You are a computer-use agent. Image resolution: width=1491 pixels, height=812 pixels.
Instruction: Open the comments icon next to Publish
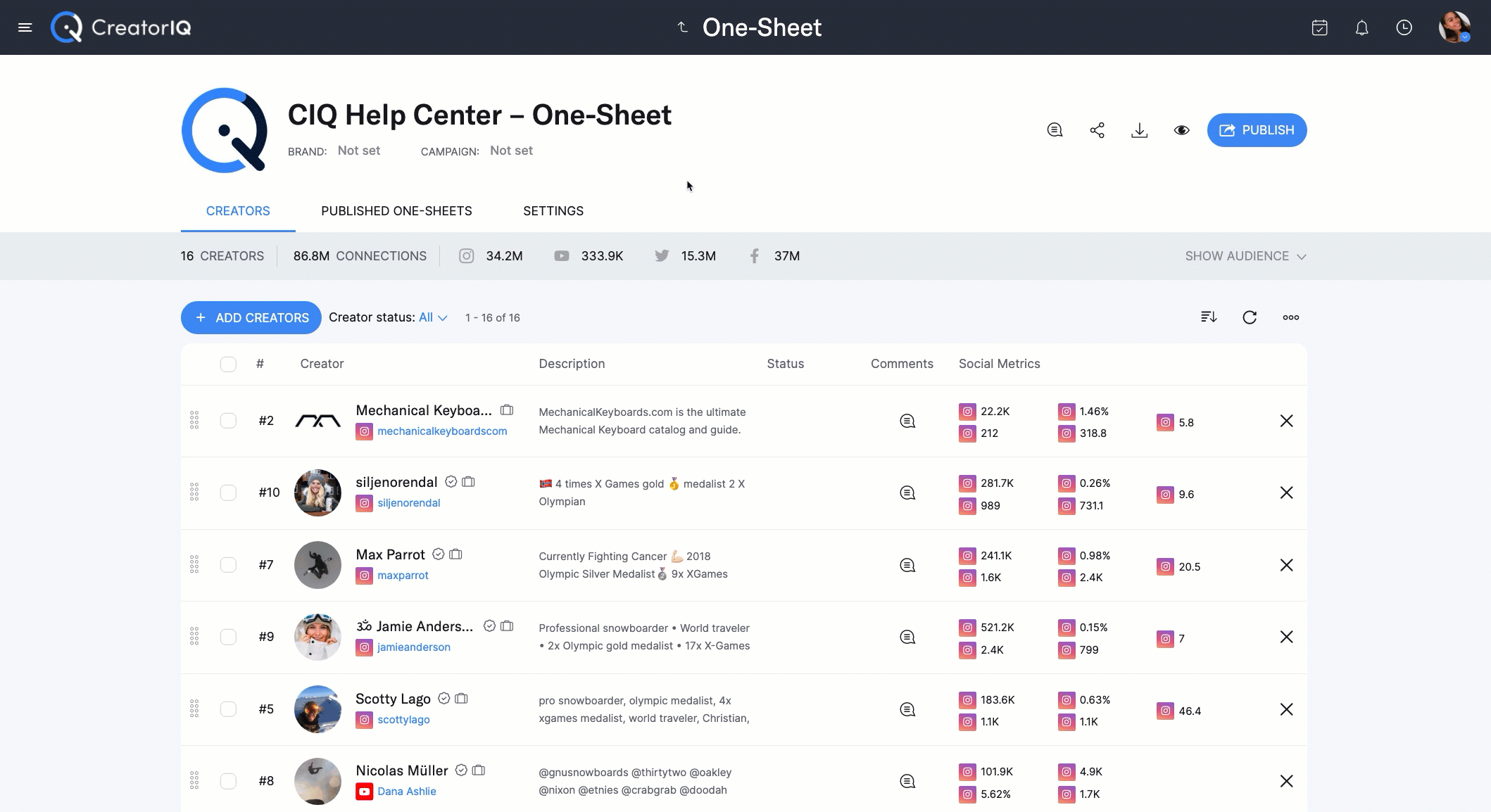pyautogui.click(x=1054, y=130)
